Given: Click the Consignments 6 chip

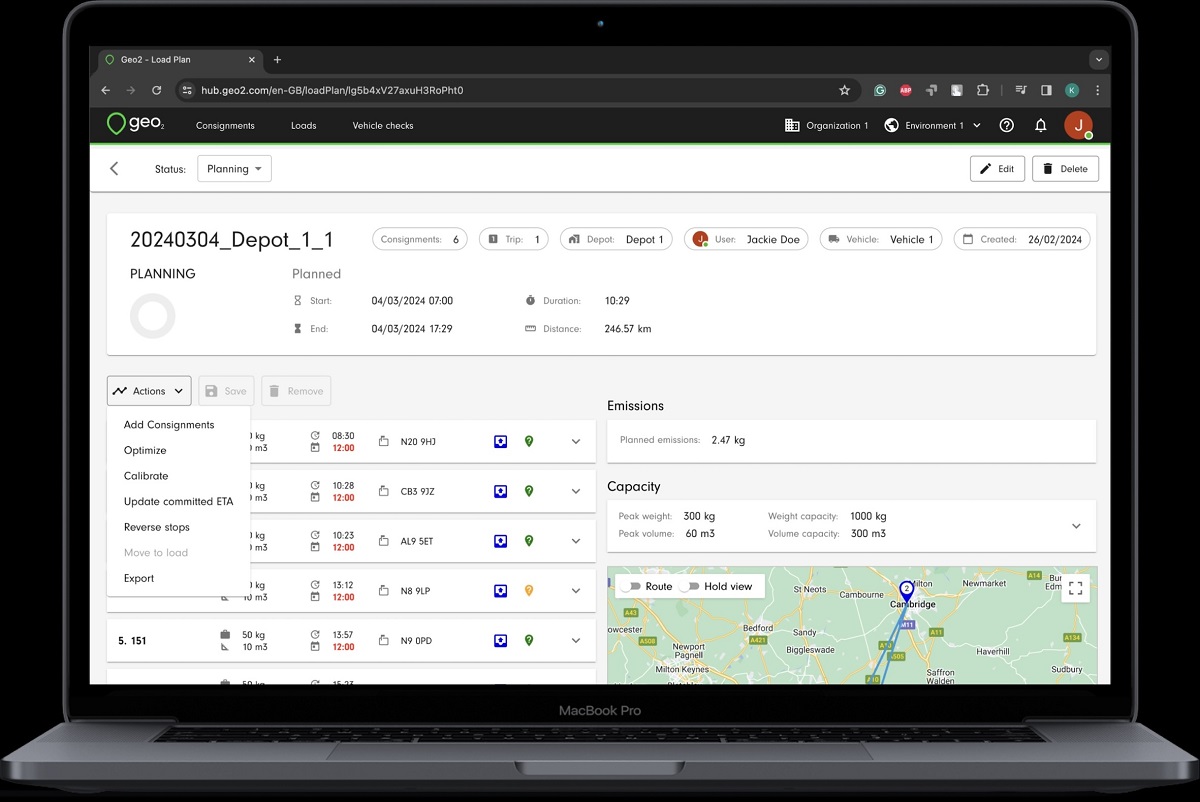Looking at the screenshot, I should (420, 240).
